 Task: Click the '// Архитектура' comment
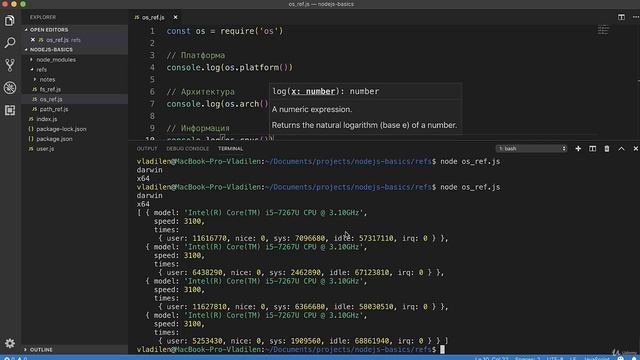(x=200, y=92)
